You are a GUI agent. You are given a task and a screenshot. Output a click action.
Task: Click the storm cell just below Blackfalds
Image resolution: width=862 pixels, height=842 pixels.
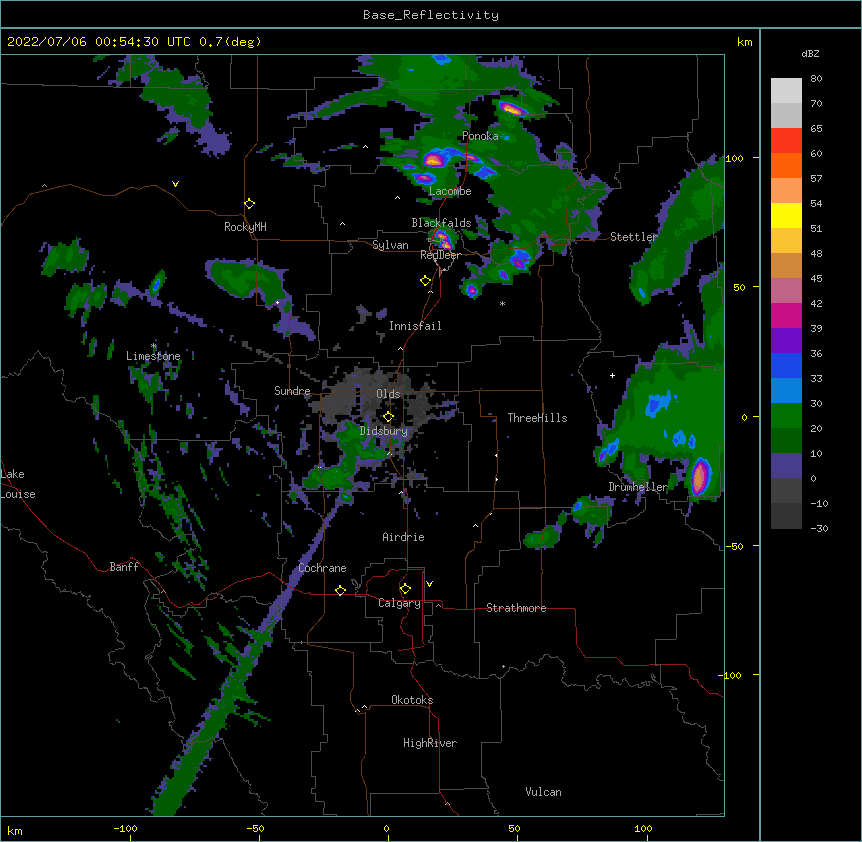click(x=443, y=239)
